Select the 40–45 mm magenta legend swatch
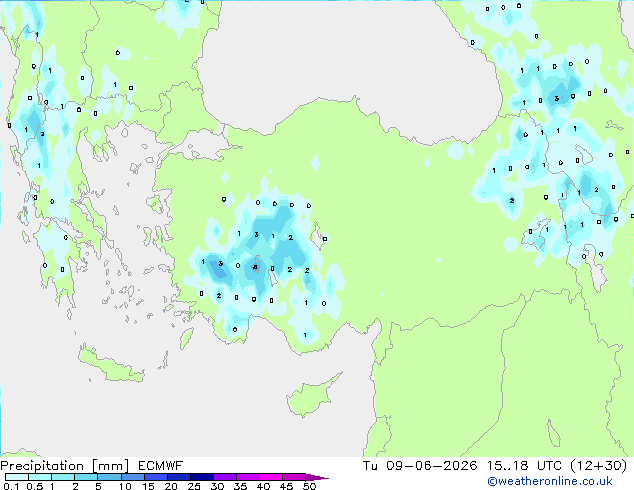Viewport: 634px width, 490px height. click(x=271, y=477)
